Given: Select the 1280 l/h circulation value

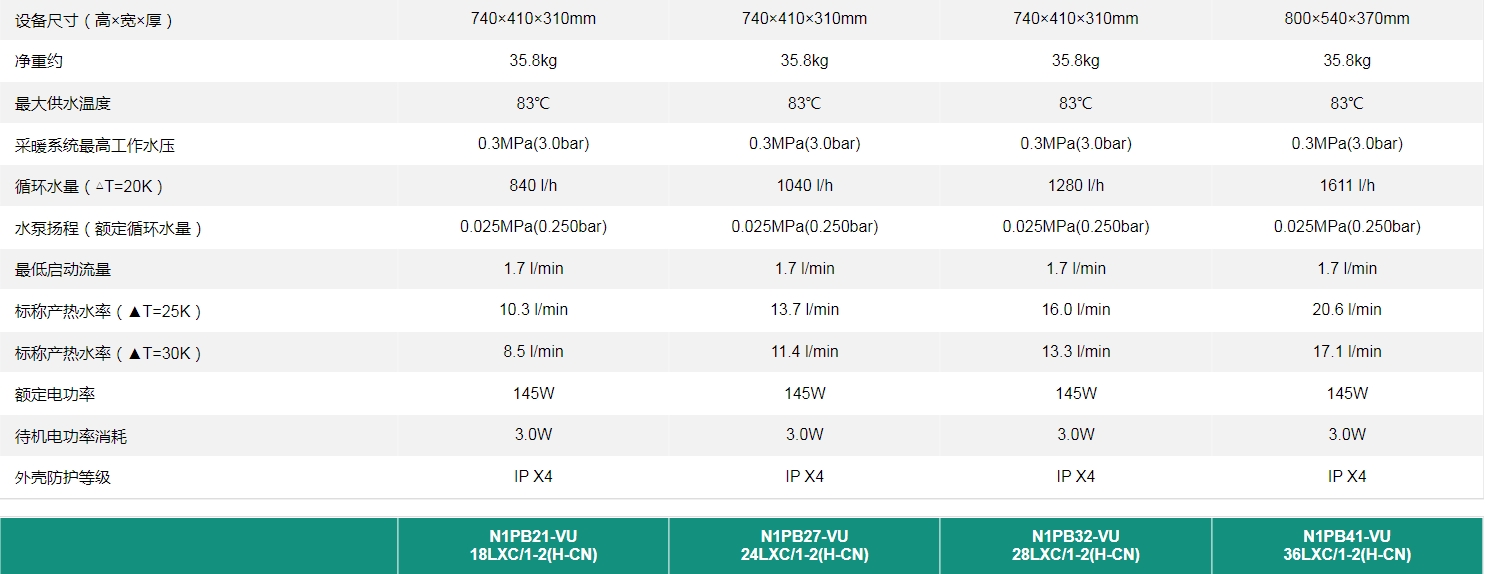Looking at the screenshot, I should 1075,186.
